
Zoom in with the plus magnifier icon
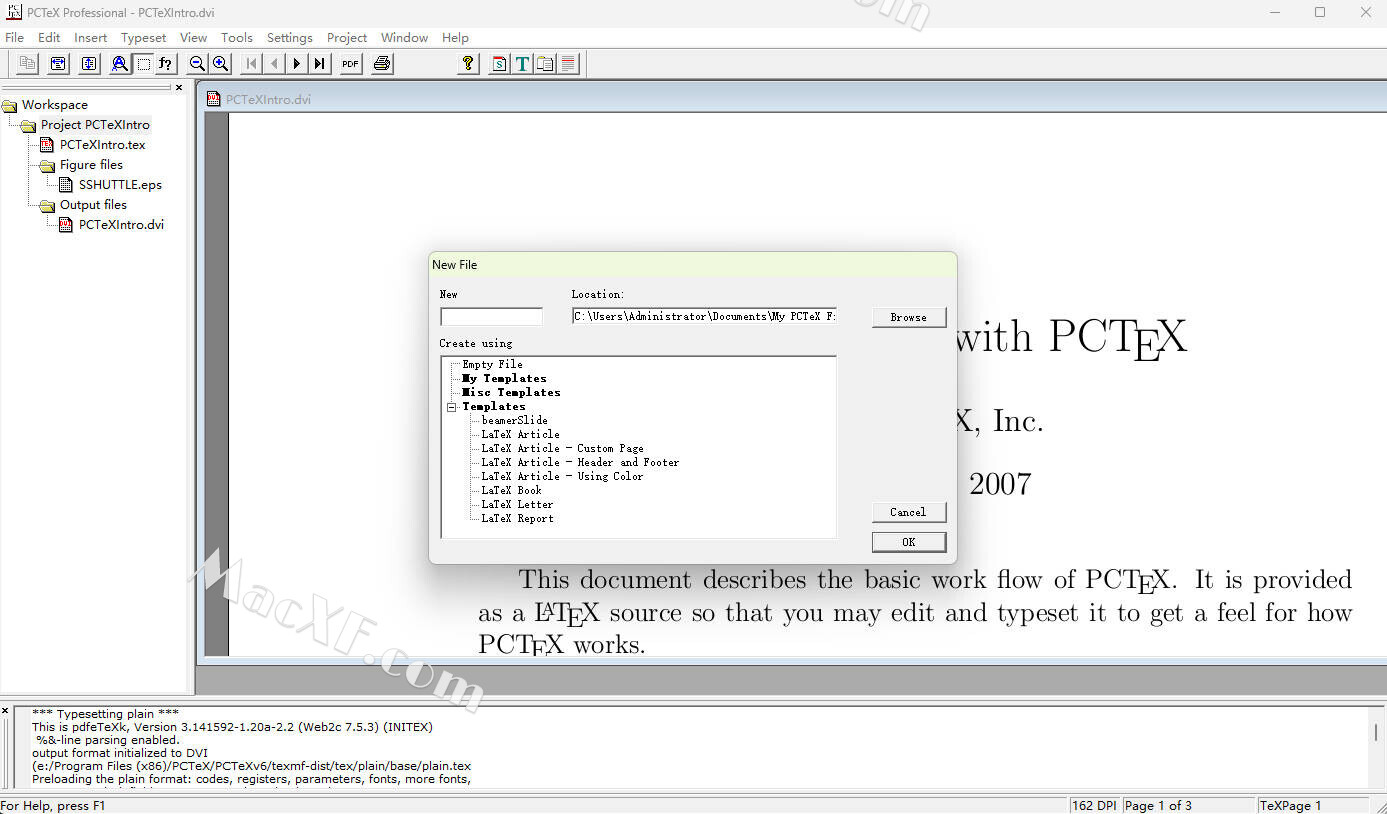click(x=221, y=64)
